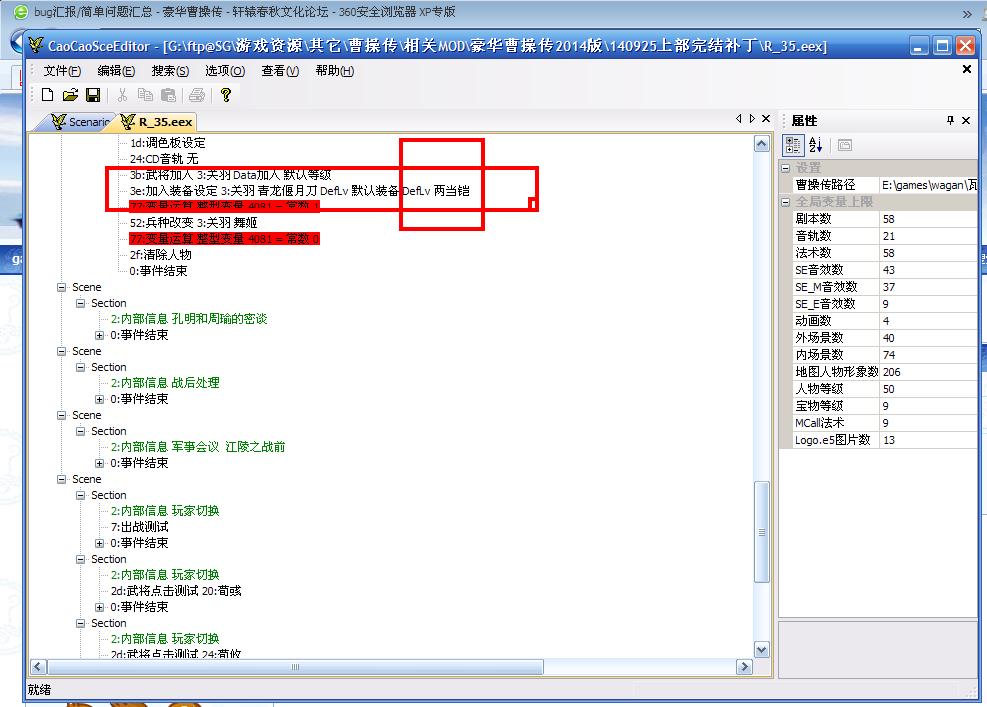
Task: Select 2:内部信息 军事会议 江陵之战前
Action: click(198, 447)
